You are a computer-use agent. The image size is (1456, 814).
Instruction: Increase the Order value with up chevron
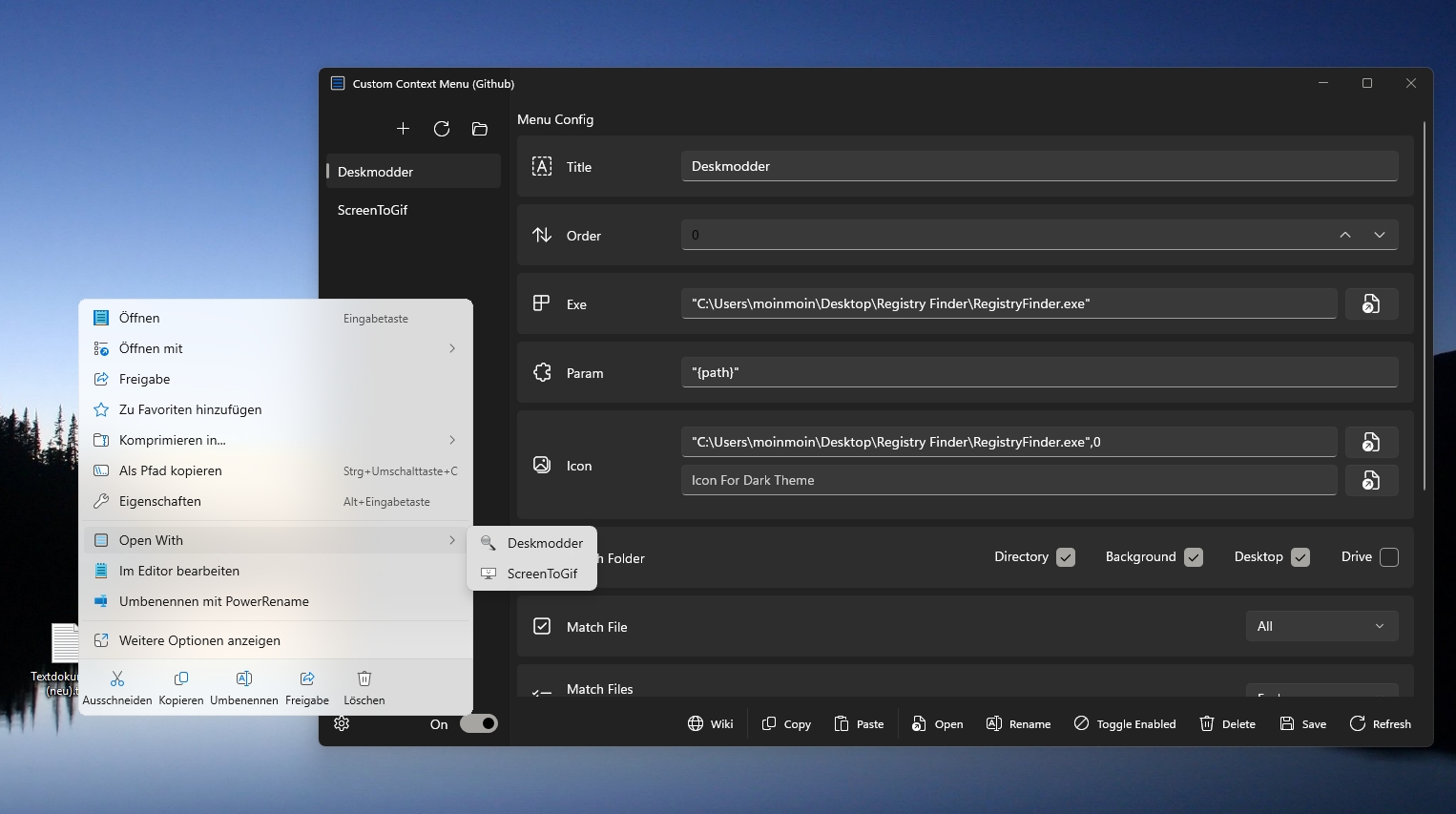click(x=1345, y=235)
